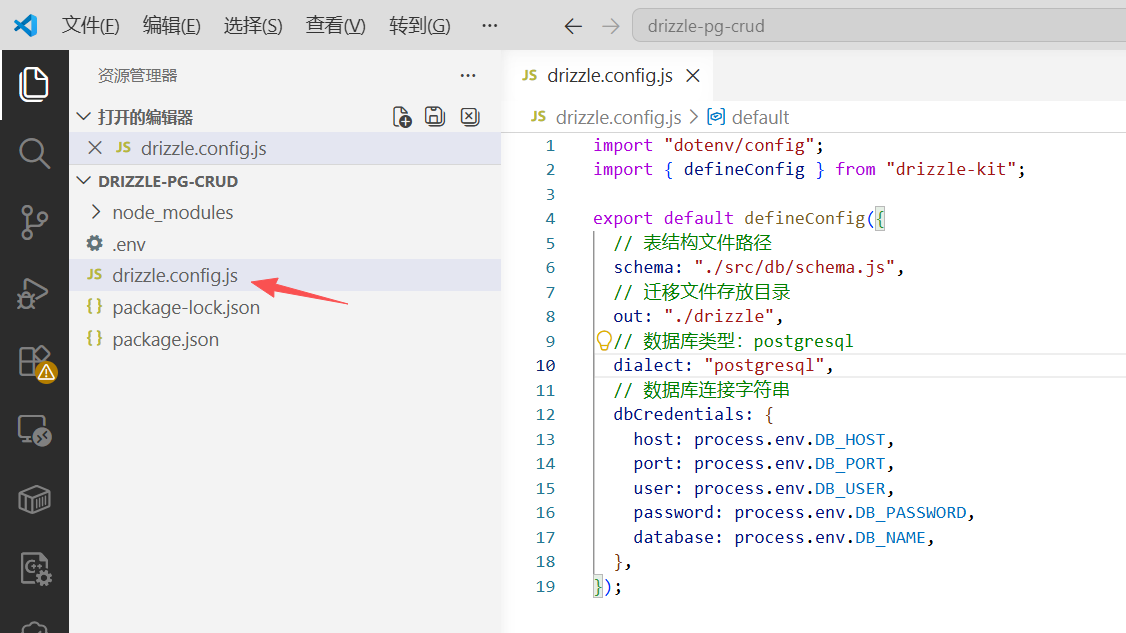The image size is (1126, 633).
Task: Click line number 10 in gutter
Action: pos(546,365)
